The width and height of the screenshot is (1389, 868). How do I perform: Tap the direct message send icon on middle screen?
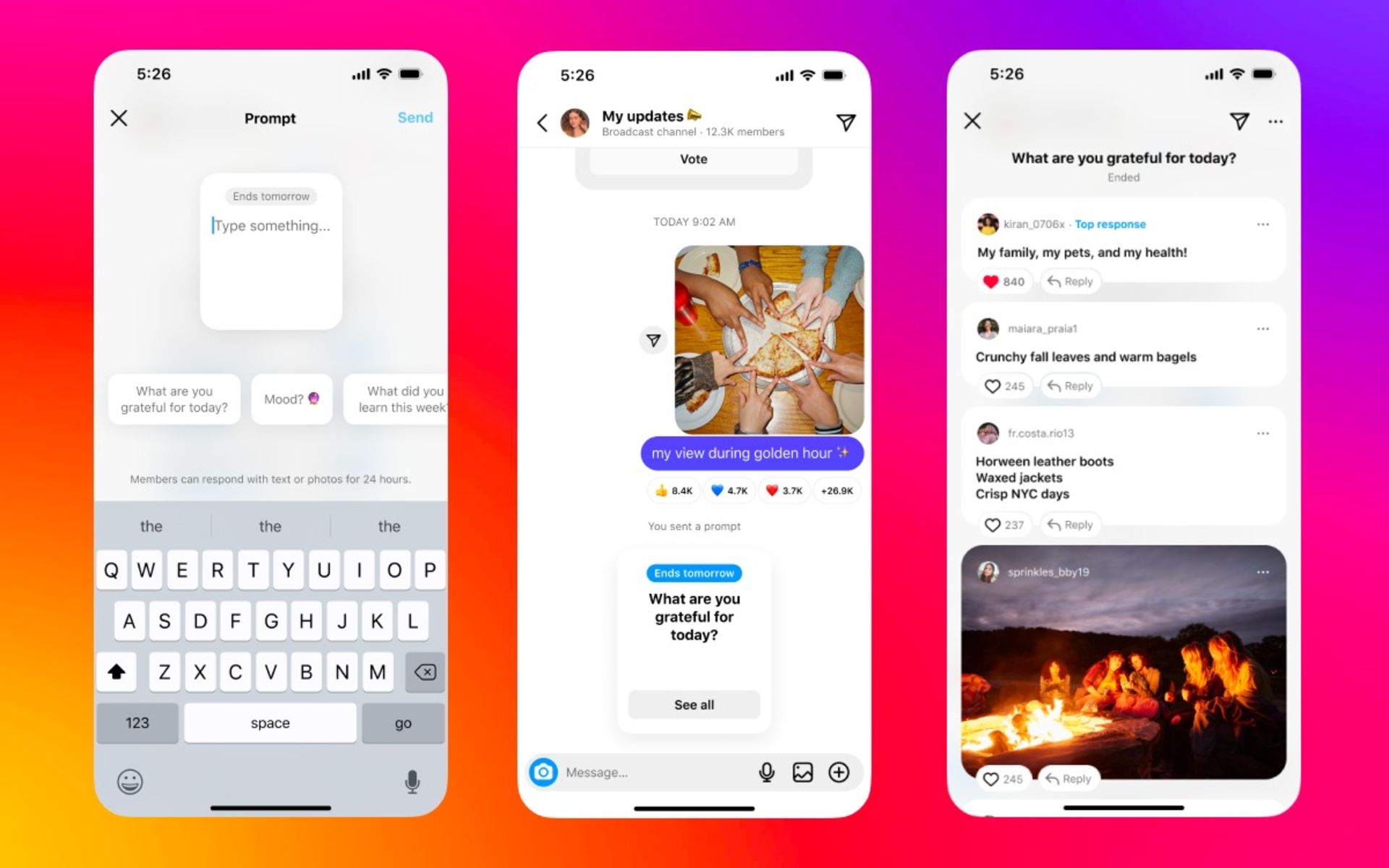[x=845, y=122]
